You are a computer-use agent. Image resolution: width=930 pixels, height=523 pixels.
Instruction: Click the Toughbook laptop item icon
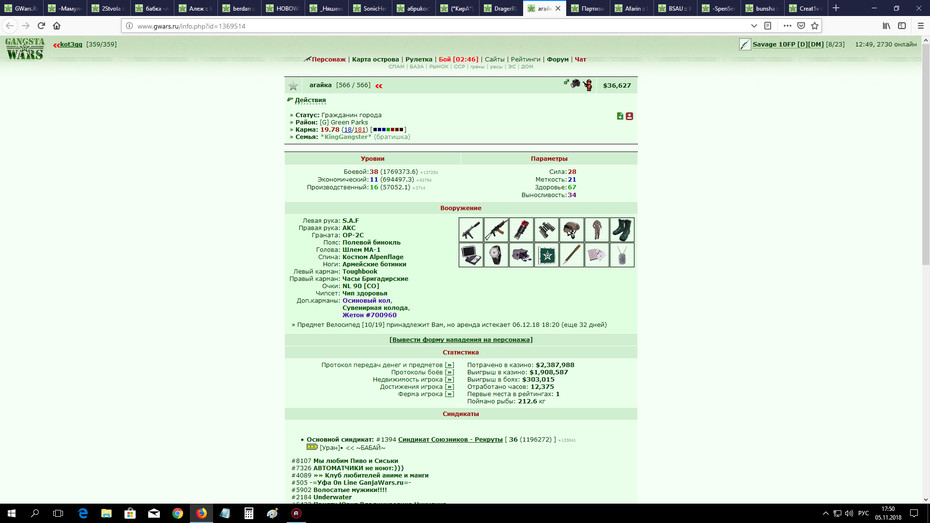point(471,256)
